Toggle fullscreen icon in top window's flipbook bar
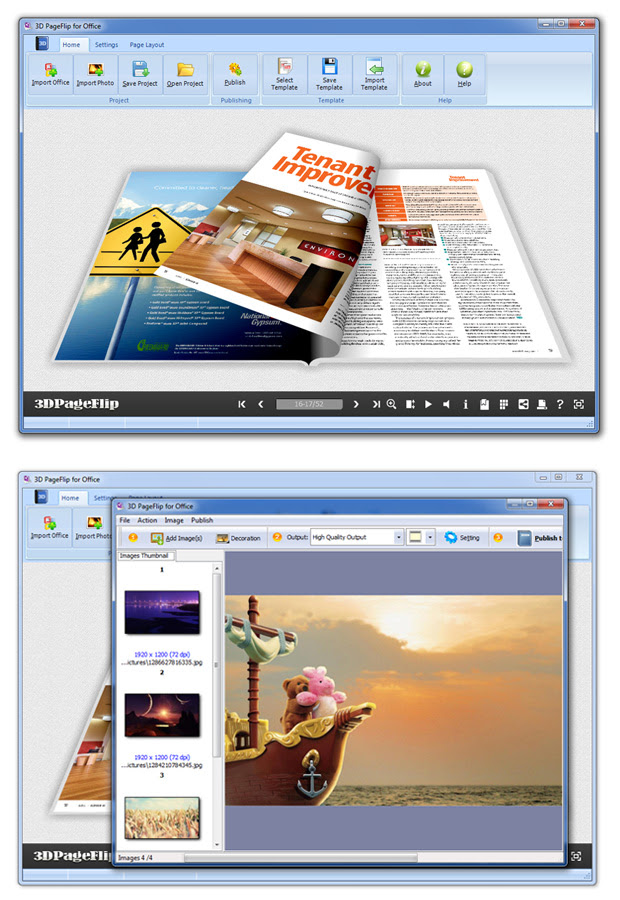Screen dimensions: 620x900 click(579, 405)
